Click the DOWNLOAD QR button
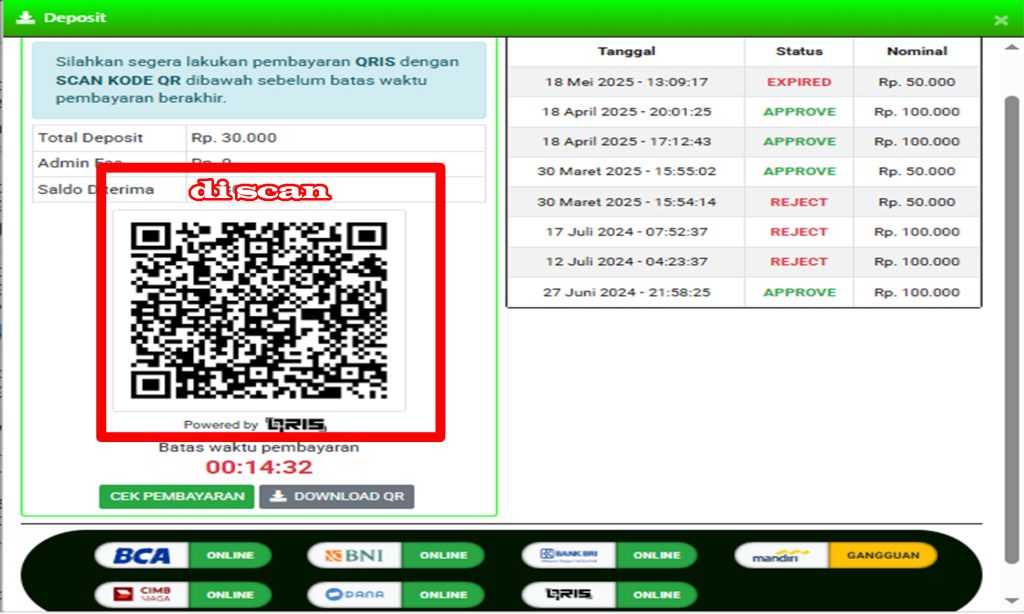Viewport: 1024px width, 614px height. pyautogui.click(x=337, y=496)
